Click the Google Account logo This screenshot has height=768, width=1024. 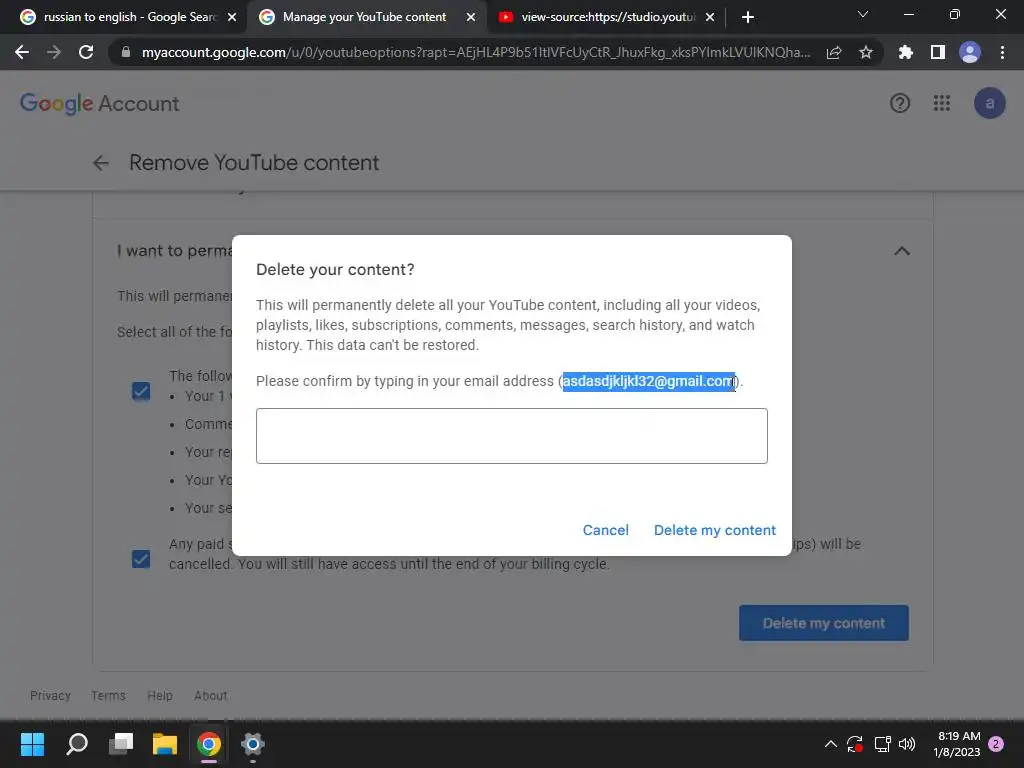99,103
